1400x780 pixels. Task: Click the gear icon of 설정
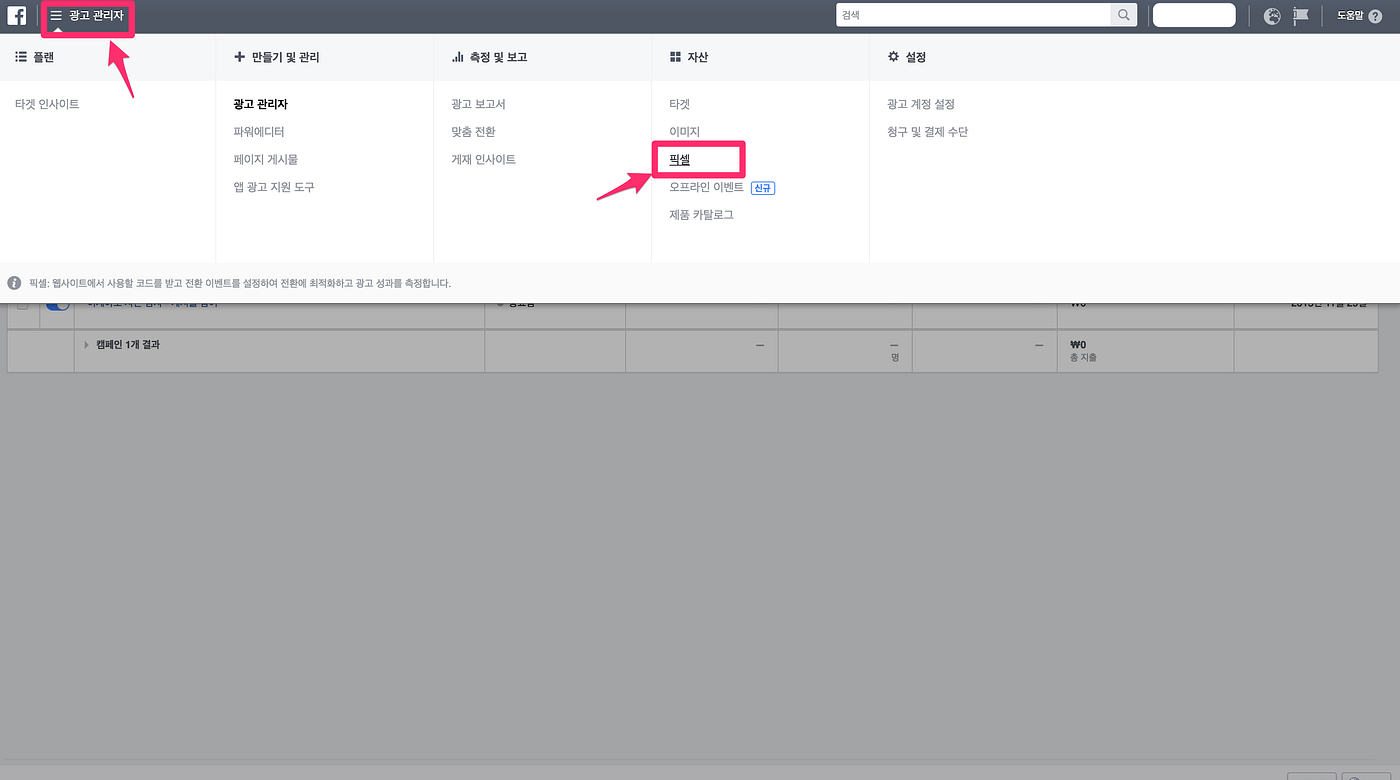[893, 57]
